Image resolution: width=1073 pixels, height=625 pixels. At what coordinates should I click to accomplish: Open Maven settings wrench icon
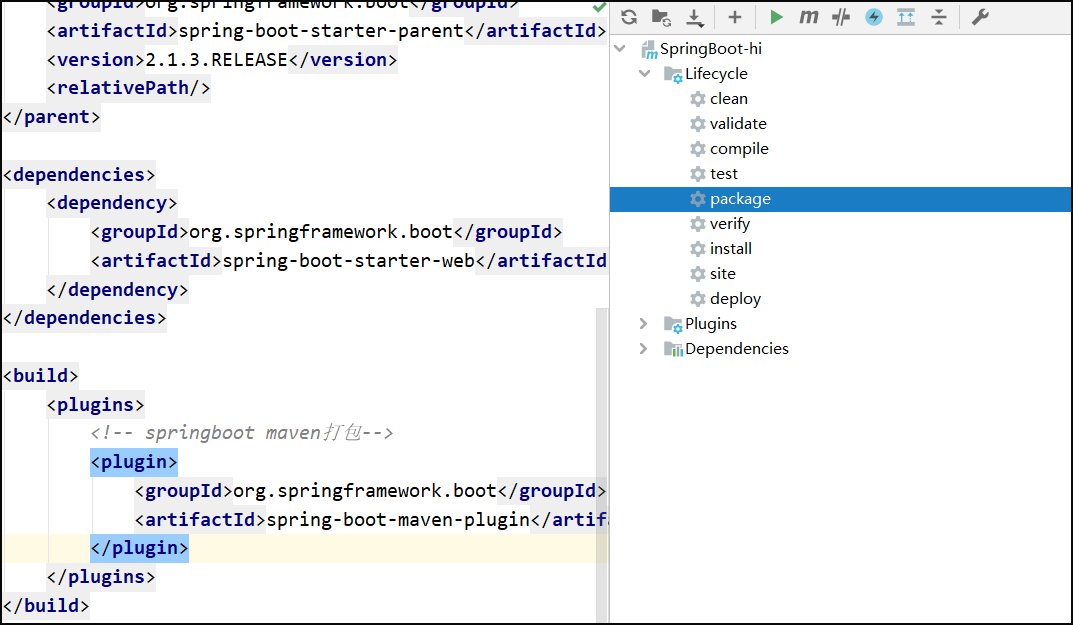click(980, 17)
